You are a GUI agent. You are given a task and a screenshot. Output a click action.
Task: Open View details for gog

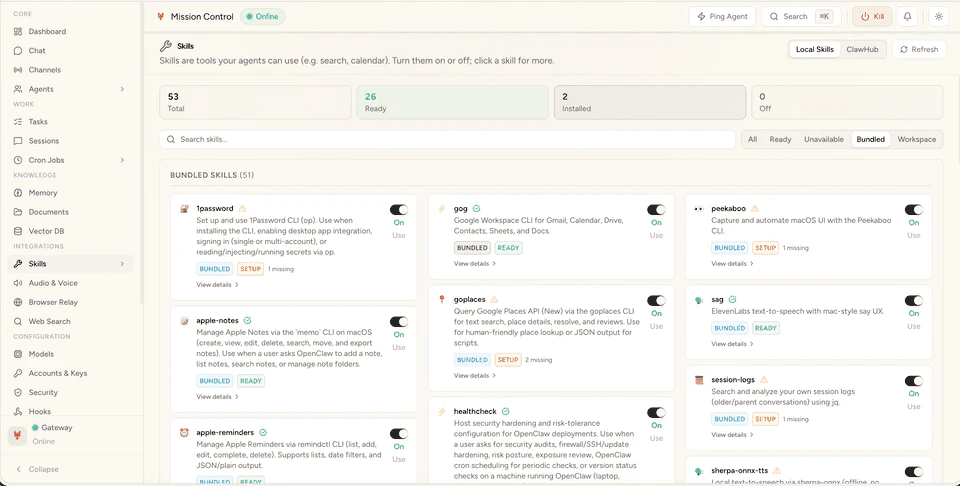click(474, 264)
